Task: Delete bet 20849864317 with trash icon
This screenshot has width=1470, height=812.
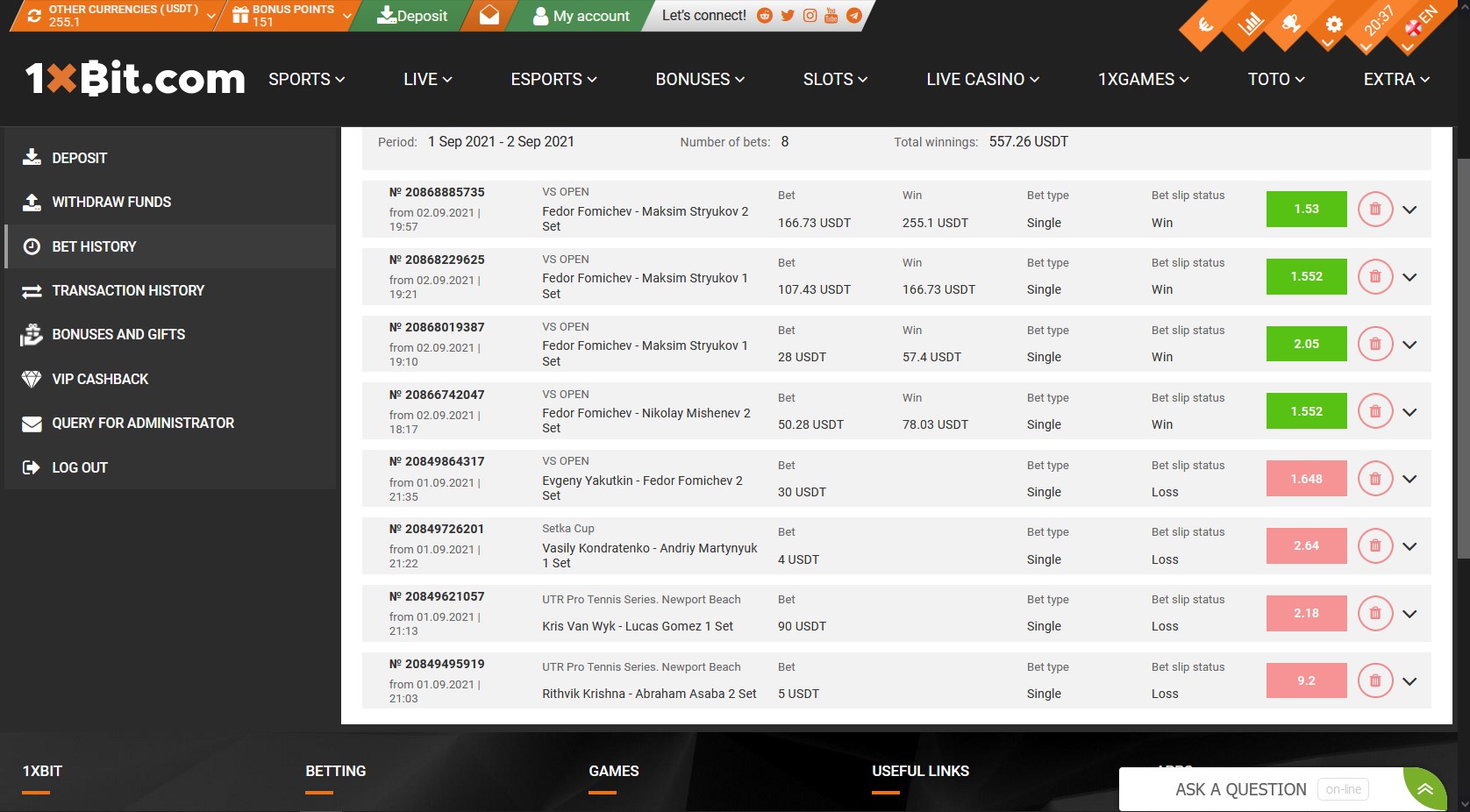Action: [x=1375, y=479]
